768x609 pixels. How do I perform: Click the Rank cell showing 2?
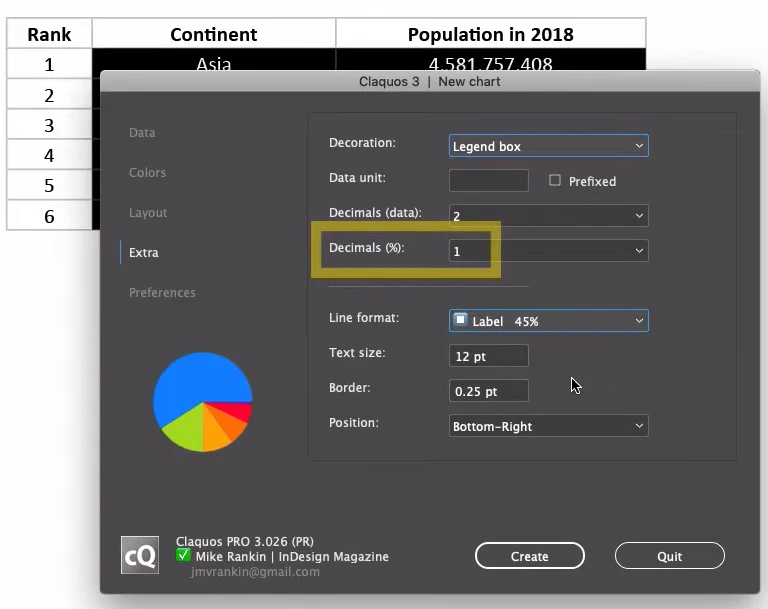[x=49, y=95]
